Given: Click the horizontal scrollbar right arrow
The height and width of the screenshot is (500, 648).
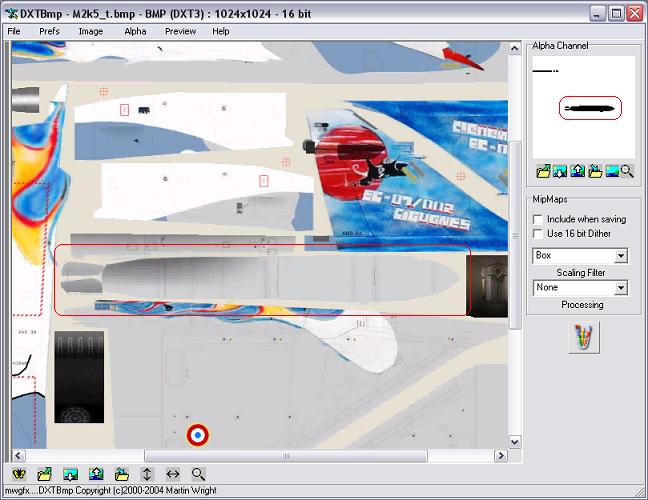Looking at the screenshot, I should tap(501, 456).
